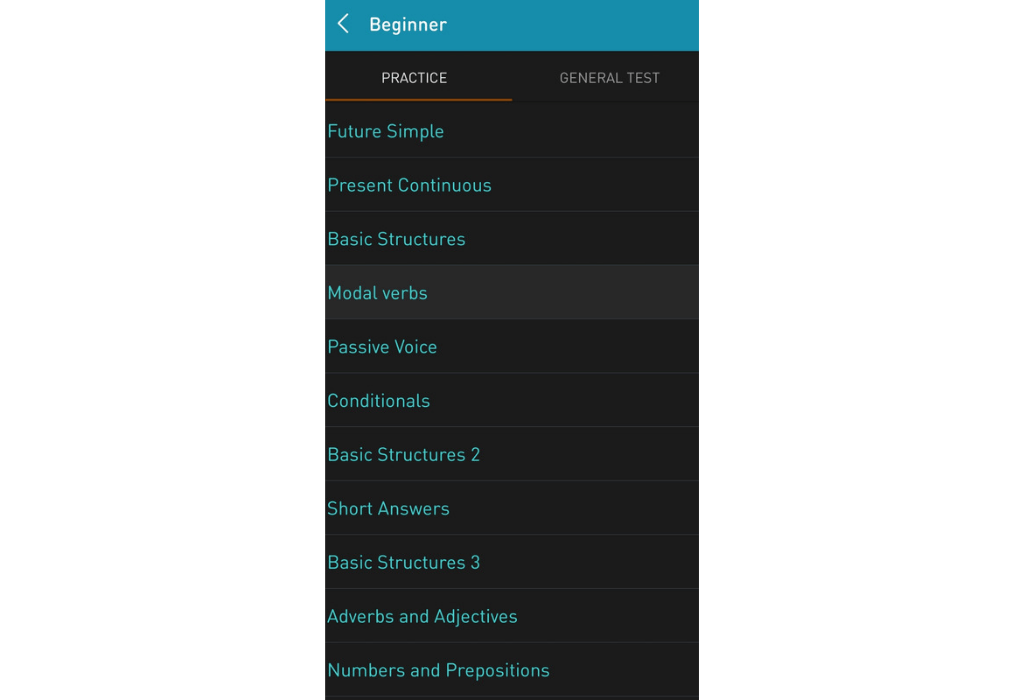Click the empty area right of Conditionals
The image size is (1024, 700).
pyautogui.click(x=565, y=400)
